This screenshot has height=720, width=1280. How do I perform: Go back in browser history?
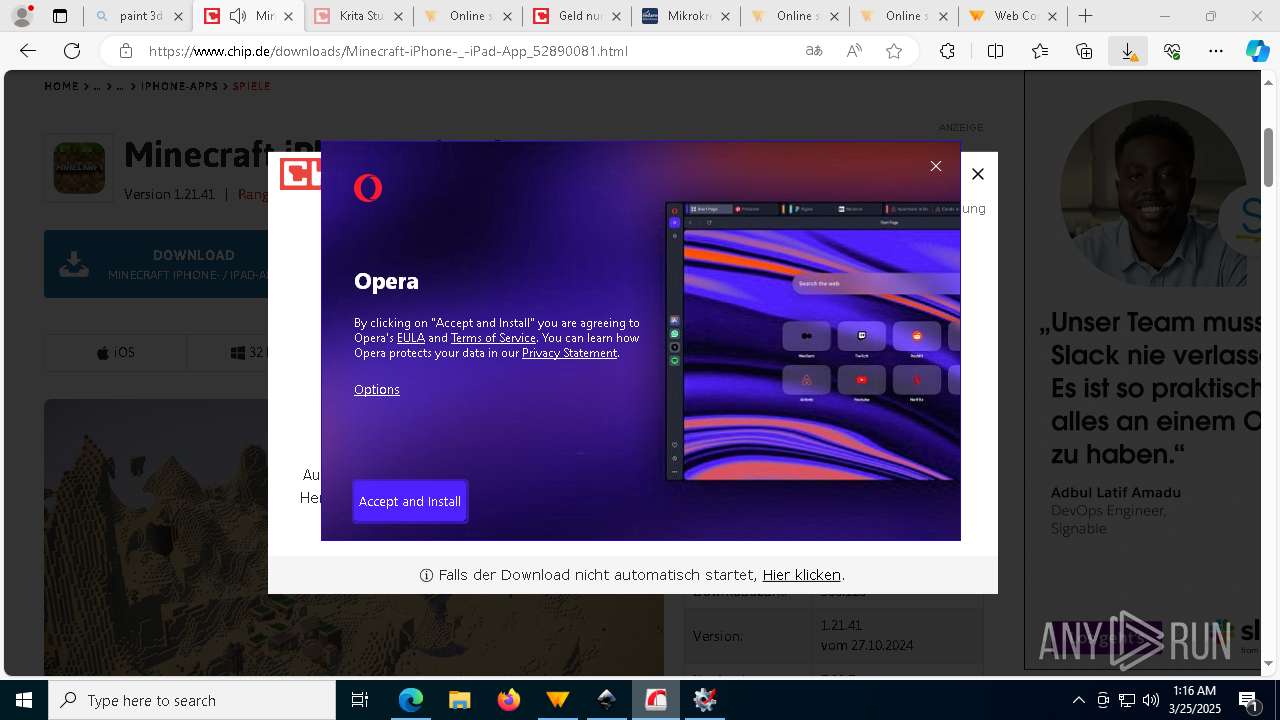coord(28,51)
